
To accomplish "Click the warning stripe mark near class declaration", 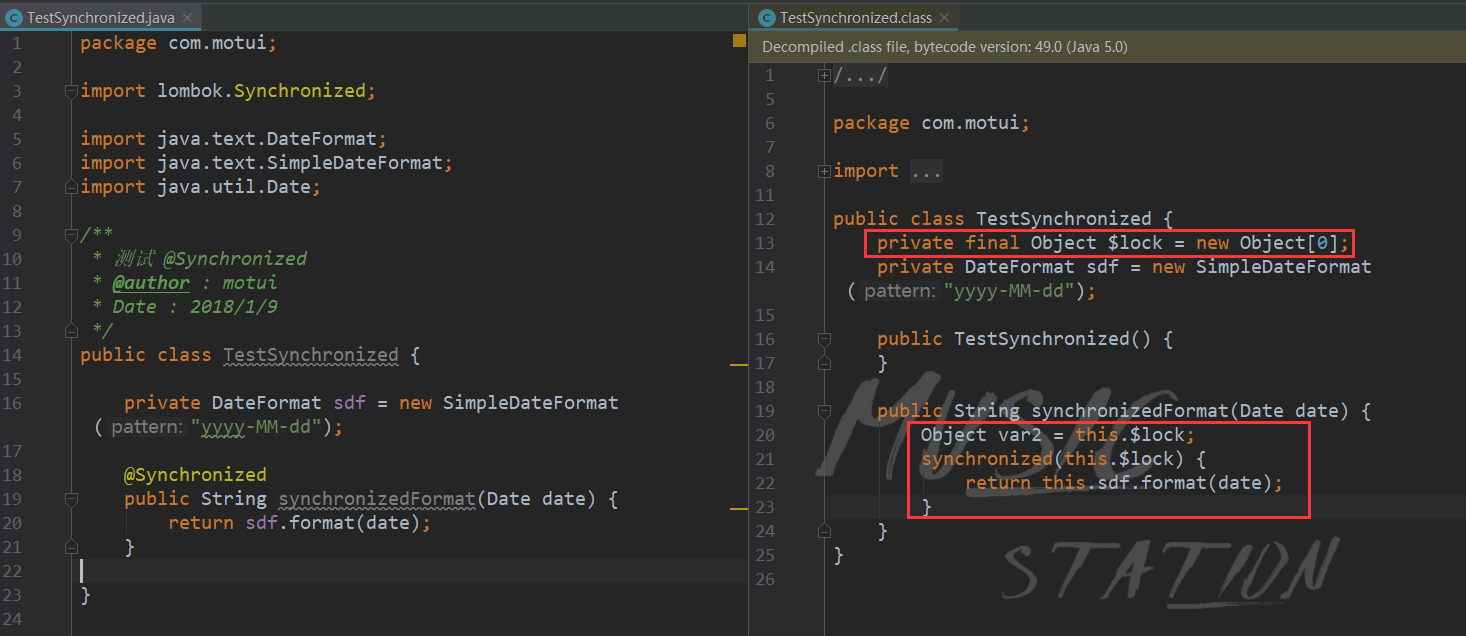I will tap(739, 366).
